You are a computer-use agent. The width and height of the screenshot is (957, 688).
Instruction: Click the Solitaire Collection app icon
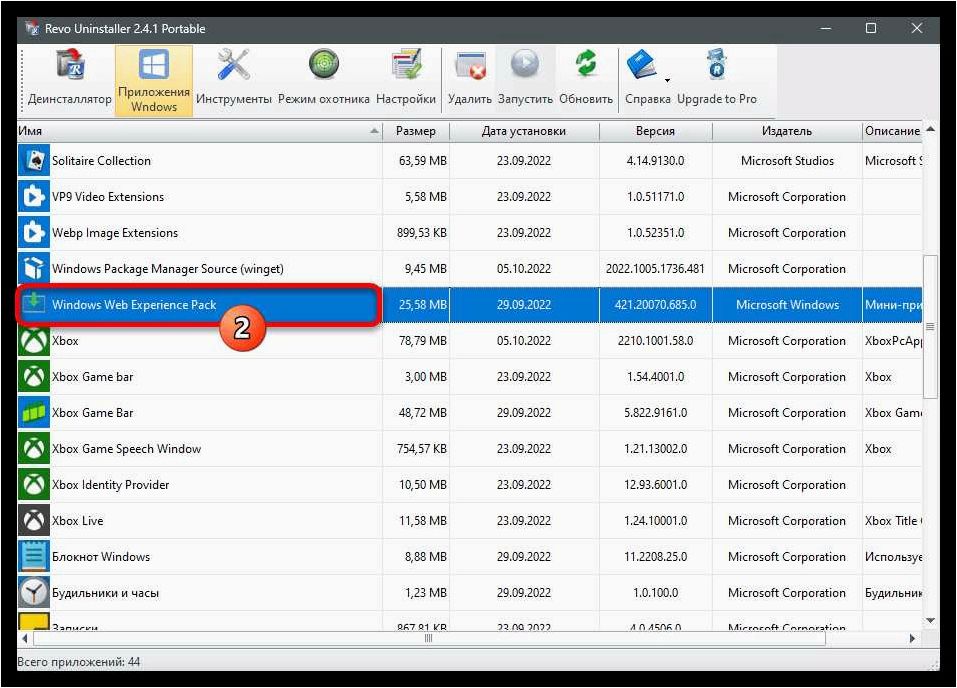(34, 161)
